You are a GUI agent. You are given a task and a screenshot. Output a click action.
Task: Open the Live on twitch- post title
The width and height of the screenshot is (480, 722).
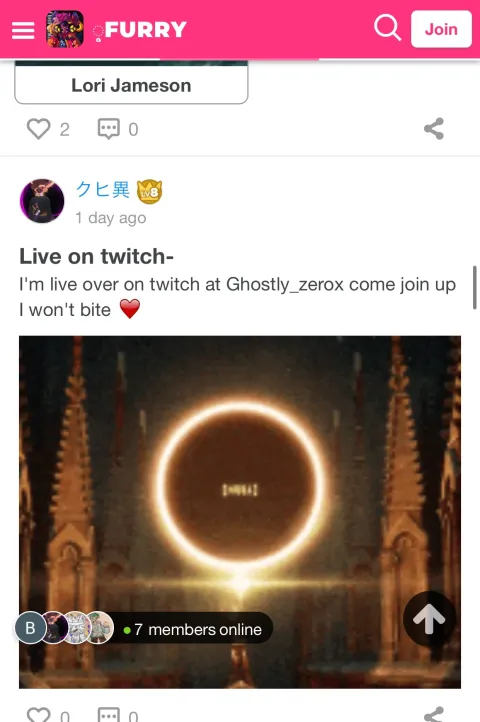coord(96,256)
